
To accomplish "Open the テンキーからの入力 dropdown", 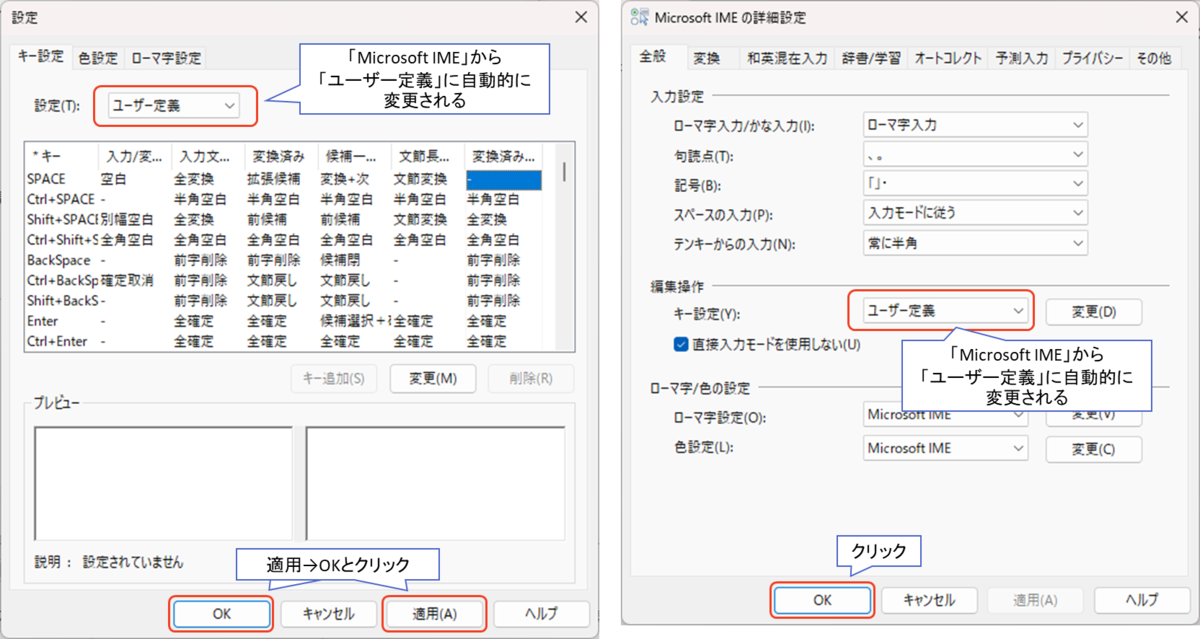I will [974, 242].
